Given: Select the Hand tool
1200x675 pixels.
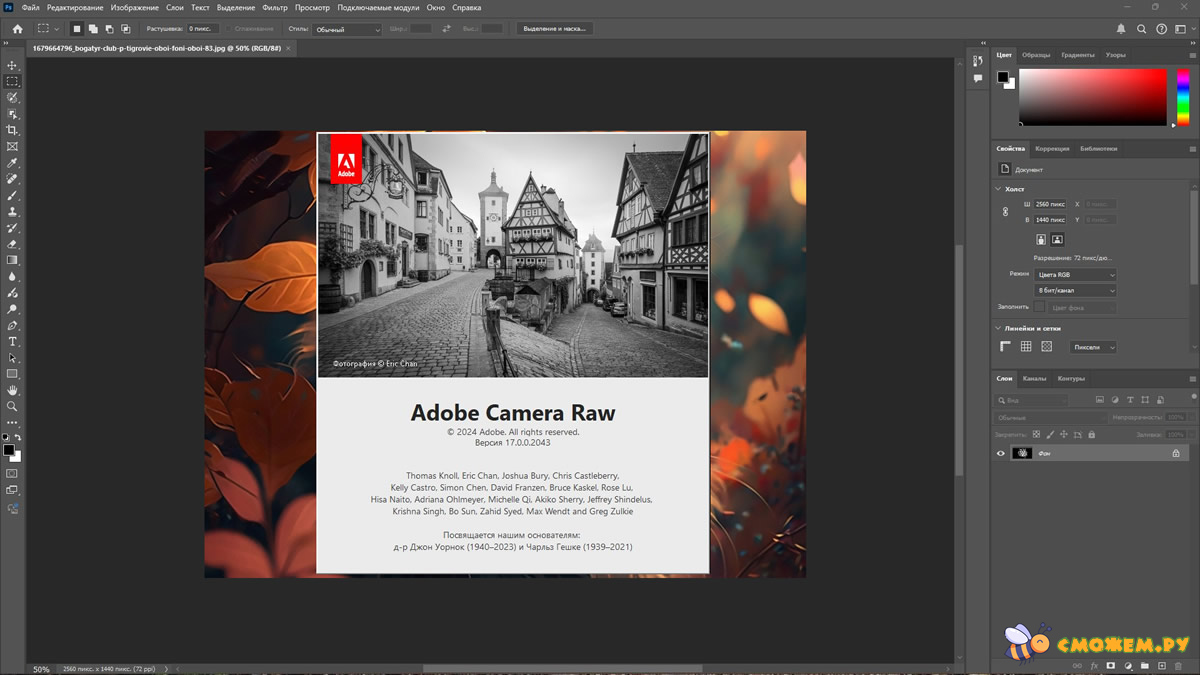Looking at the screenshot, I should point(12,390).
